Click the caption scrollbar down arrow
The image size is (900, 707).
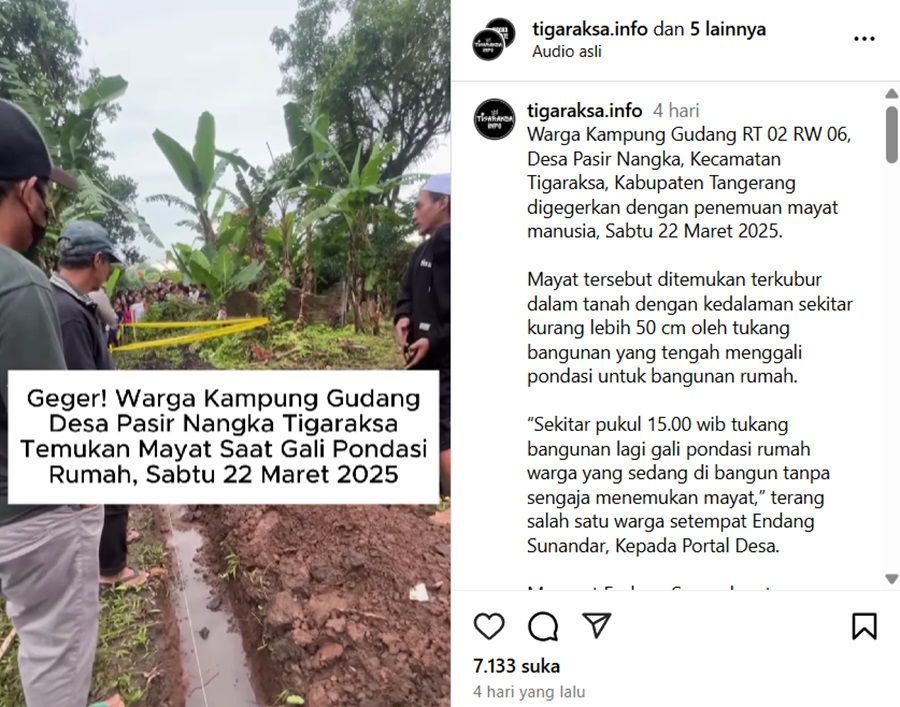891,579
